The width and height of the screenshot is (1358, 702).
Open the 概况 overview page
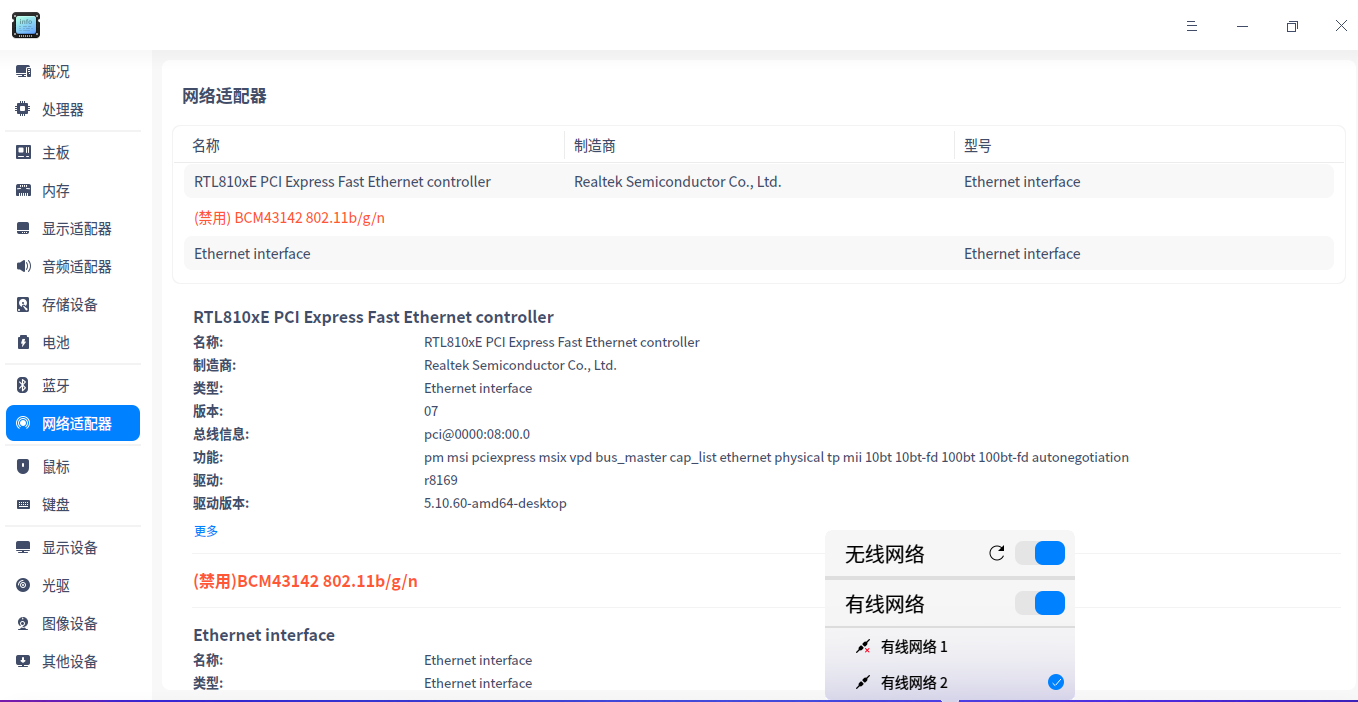click(73, 72)
